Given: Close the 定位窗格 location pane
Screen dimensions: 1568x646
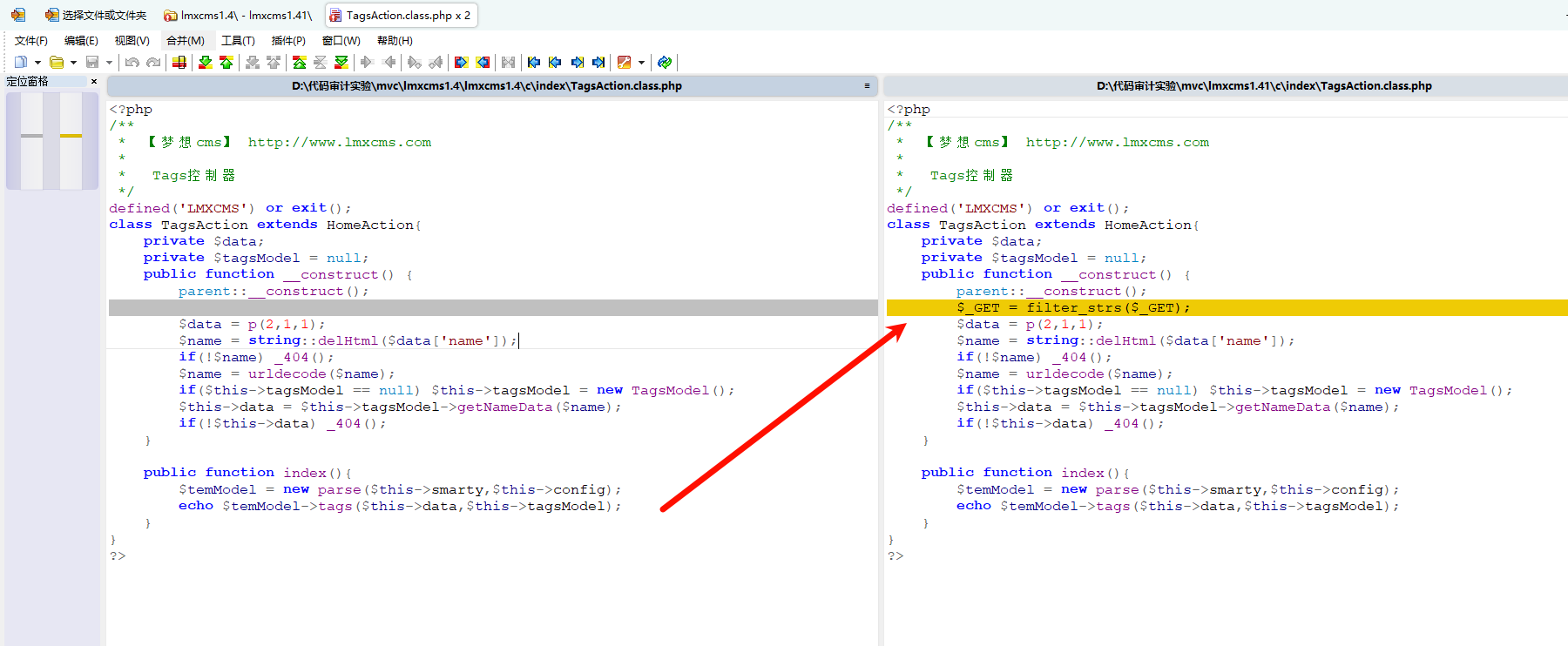Looking at the screenshot, I should tap(94, 82).
